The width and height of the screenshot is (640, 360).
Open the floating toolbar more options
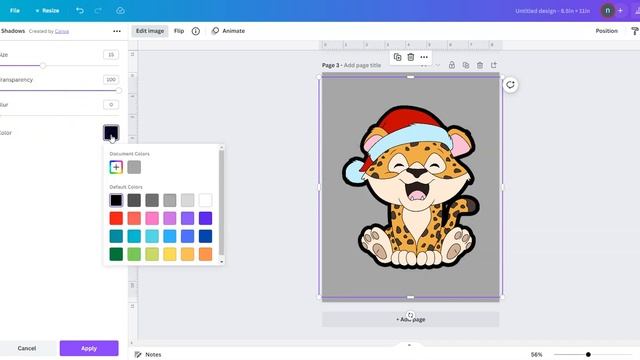tap(424, 57)
